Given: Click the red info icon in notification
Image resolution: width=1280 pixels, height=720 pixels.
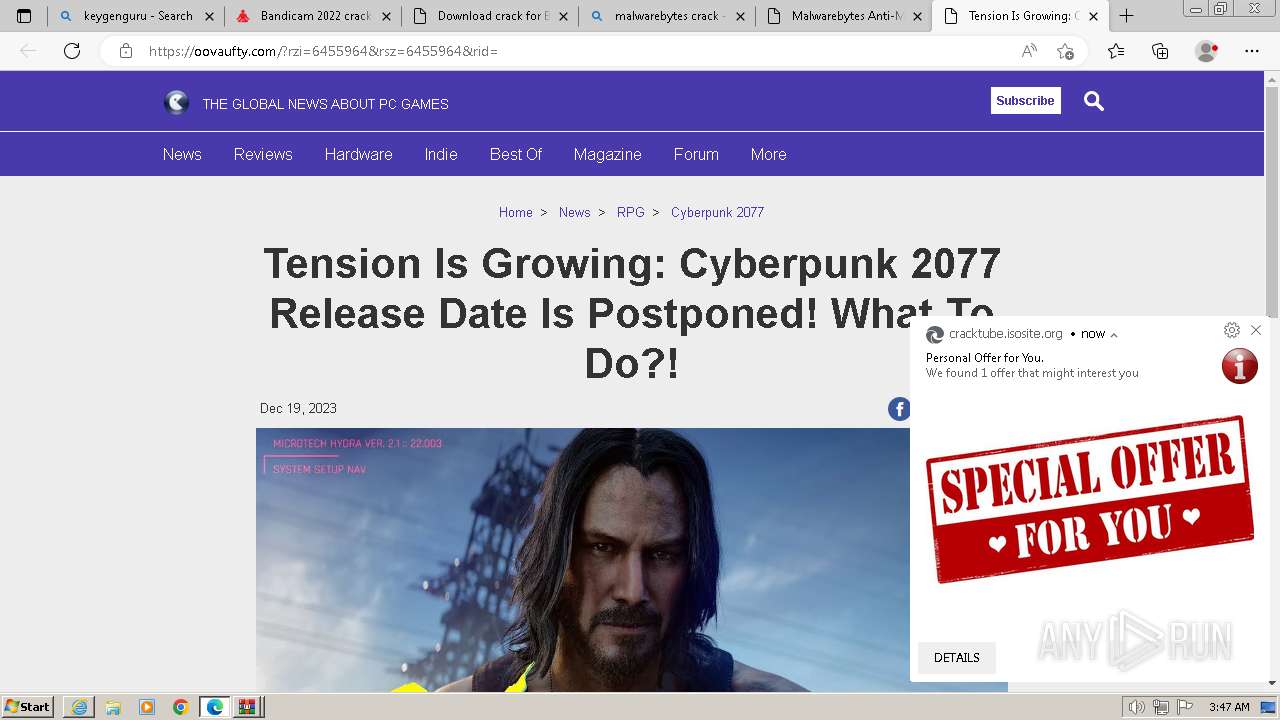Looking at the screenshot, I should 1239,366.
